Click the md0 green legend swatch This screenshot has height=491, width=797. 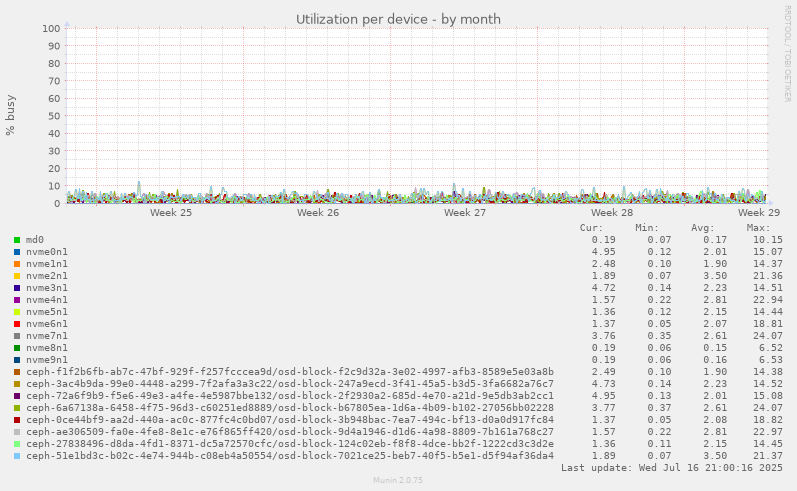(17, 240)
